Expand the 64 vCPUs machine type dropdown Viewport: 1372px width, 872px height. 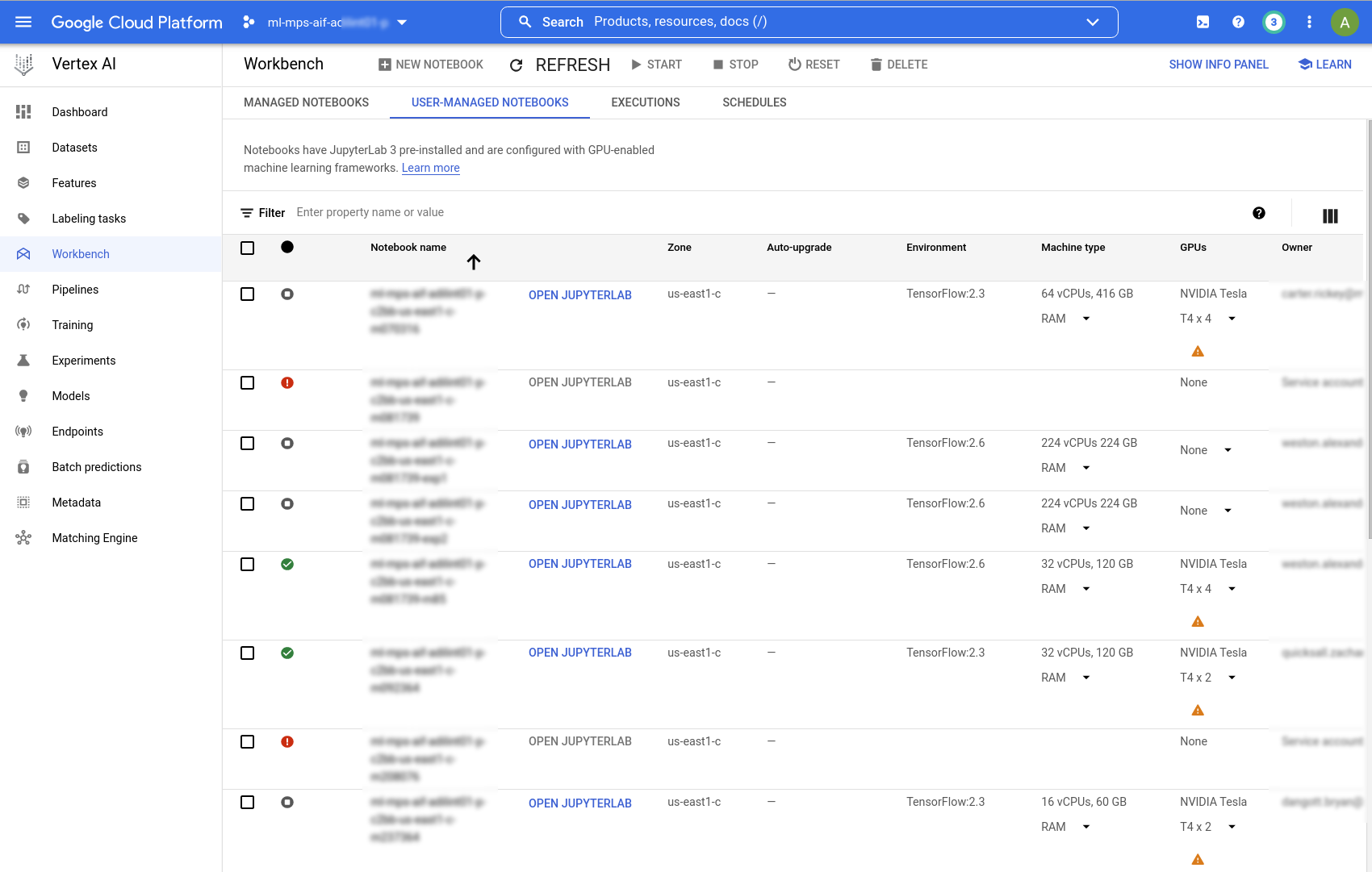(x=1086, y=319)
